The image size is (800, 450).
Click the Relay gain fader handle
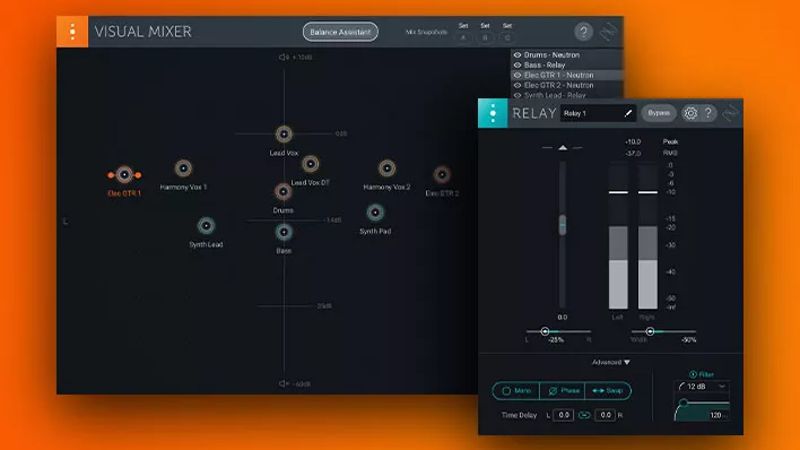coord(562,224)
